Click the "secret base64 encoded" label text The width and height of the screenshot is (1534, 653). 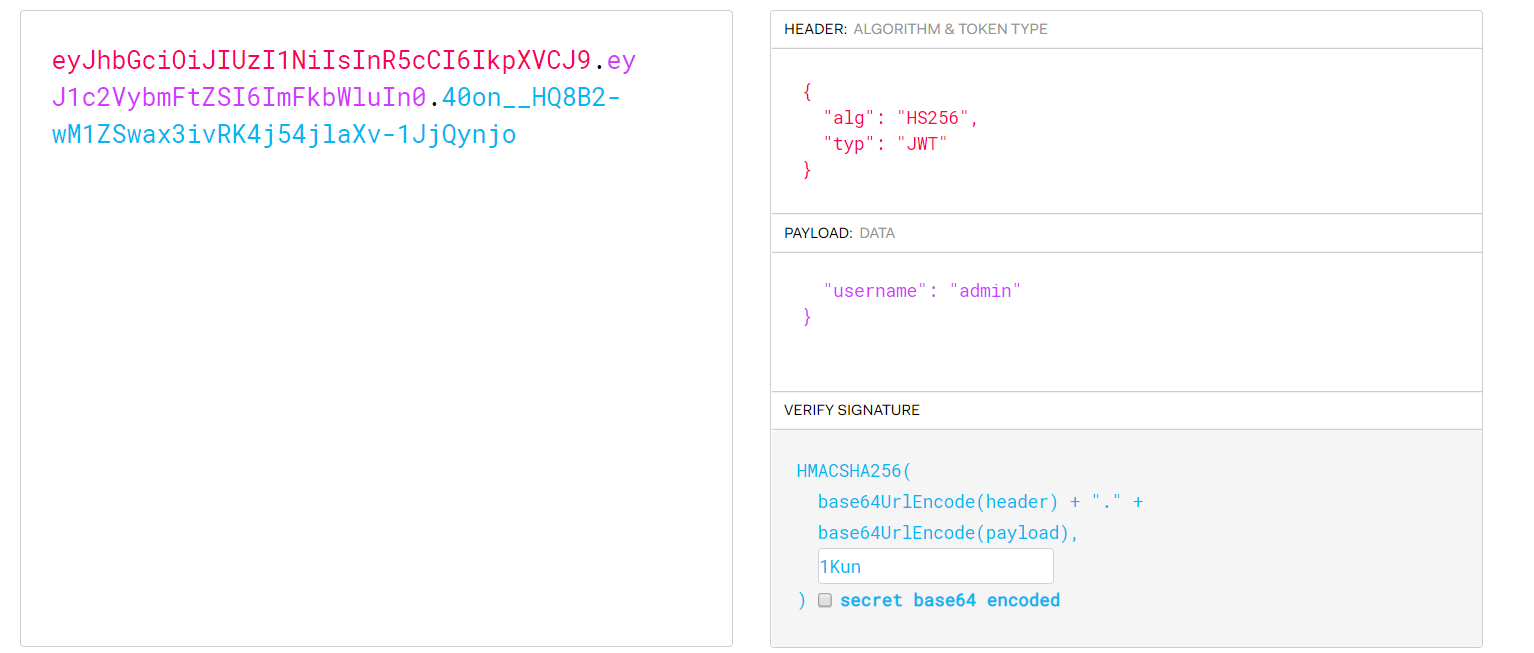pos(949,600)
